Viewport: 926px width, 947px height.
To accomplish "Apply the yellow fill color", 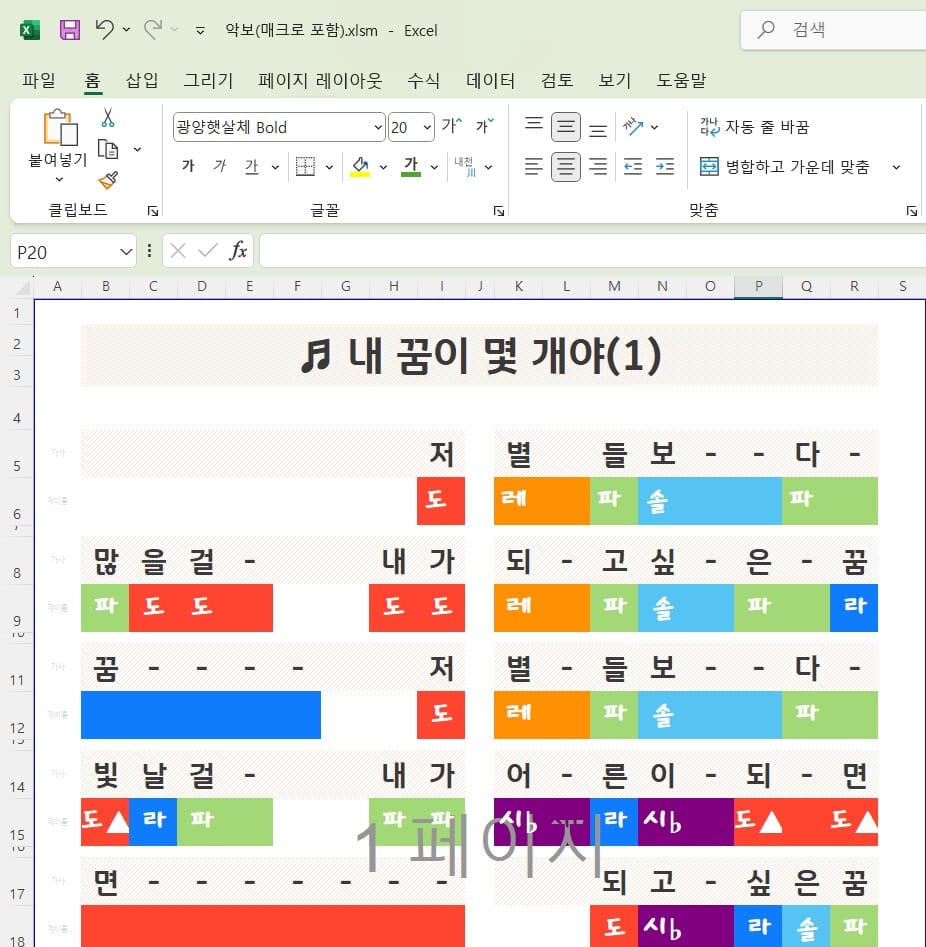I will [x=360, y=167].
